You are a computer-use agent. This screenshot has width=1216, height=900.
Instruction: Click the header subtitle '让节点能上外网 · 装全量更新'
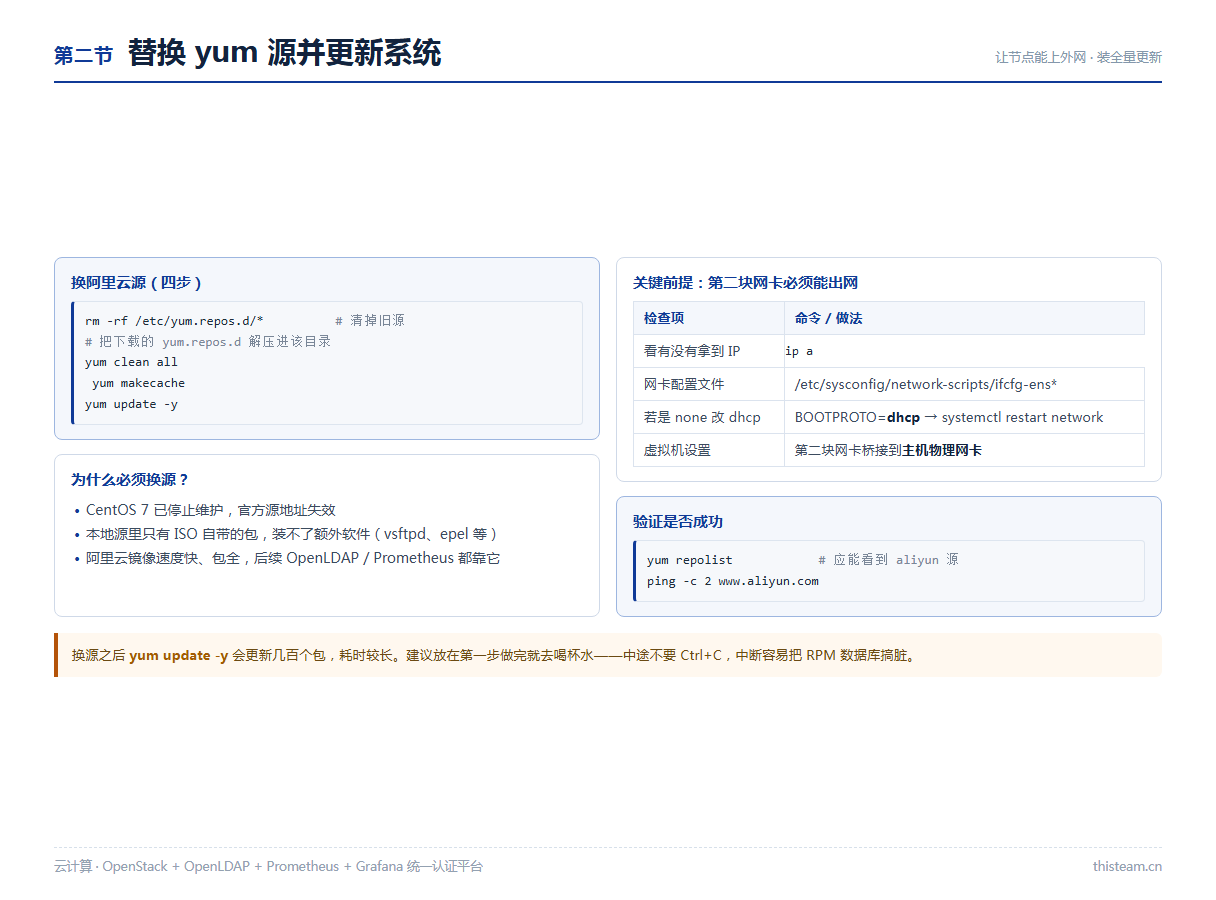click(x=1078, y=58)
